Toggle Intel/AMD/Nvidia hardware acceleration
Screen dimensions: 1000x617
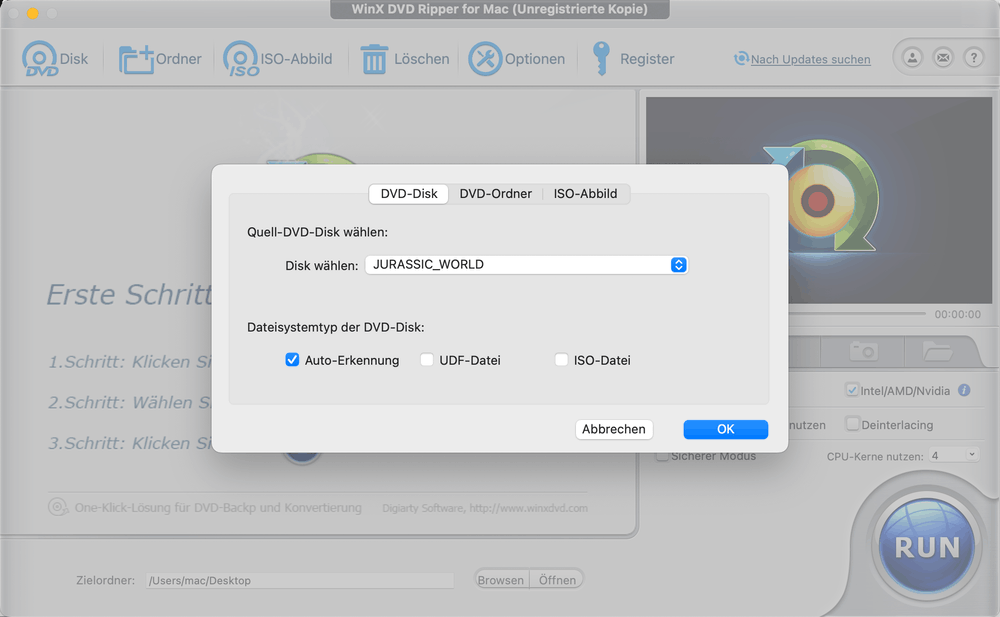point(852,390)
